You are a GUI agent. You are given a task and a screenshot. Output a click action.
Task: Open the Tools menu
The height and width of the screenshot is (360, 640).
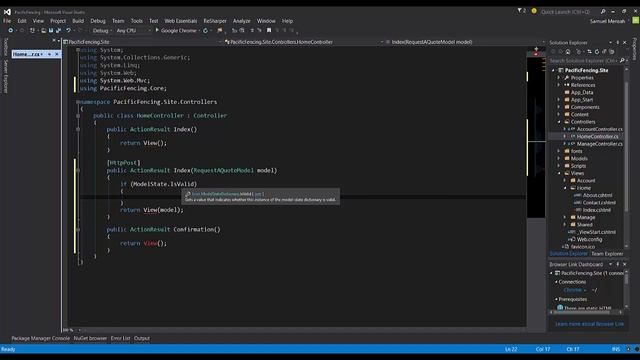tap(137, 21)
